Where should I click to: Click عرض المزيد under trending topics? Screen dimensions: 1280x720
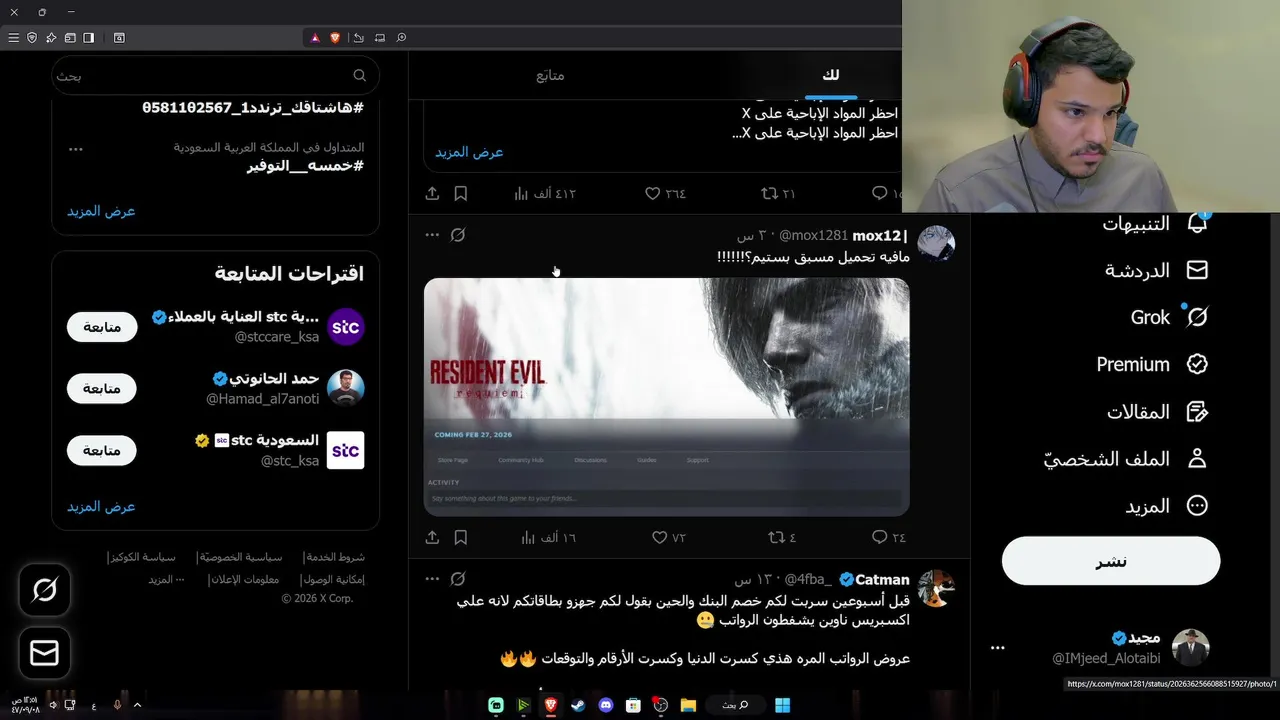coord(101,211)
